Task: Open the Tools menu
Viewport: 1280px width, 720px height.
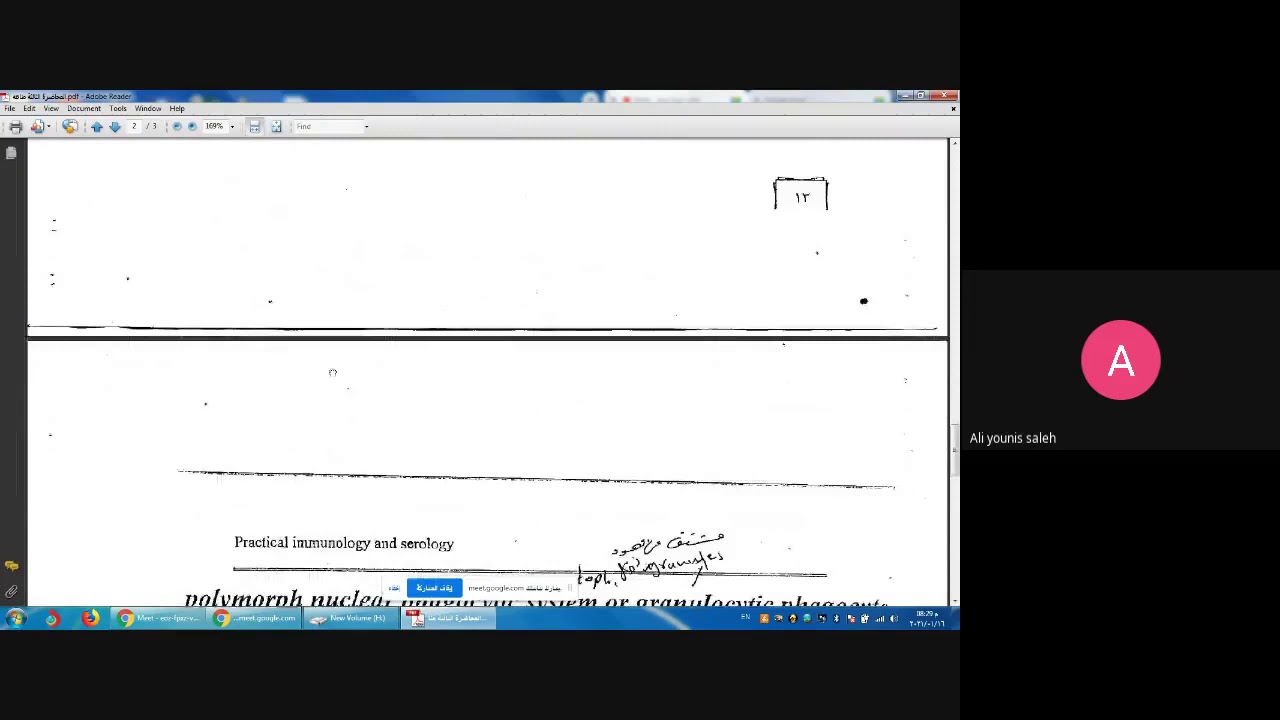Action: click(x=118, y=108)
